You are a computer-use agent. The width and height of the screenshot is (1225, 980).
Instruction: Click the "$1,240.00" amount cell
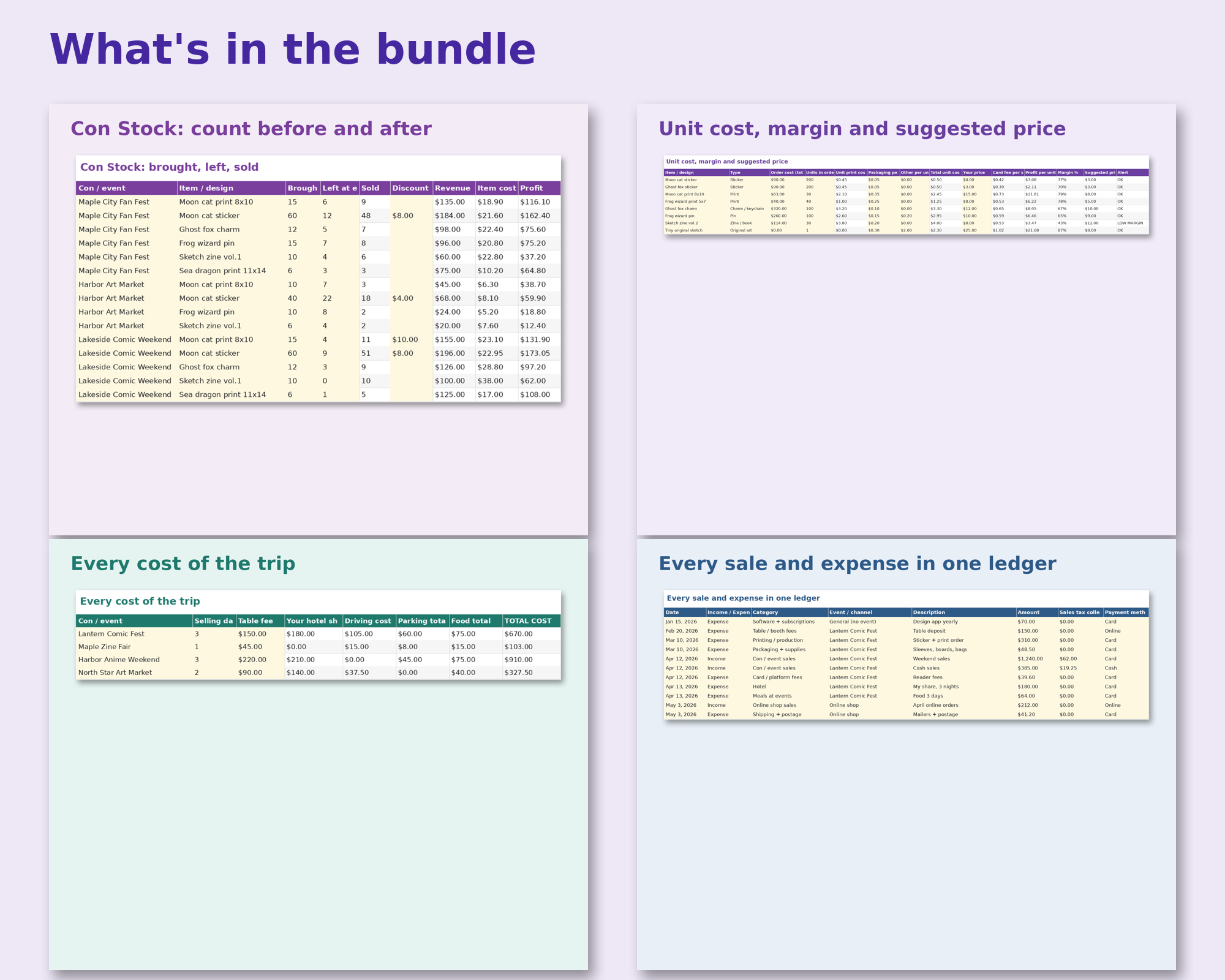click(x=1037, y=659)
